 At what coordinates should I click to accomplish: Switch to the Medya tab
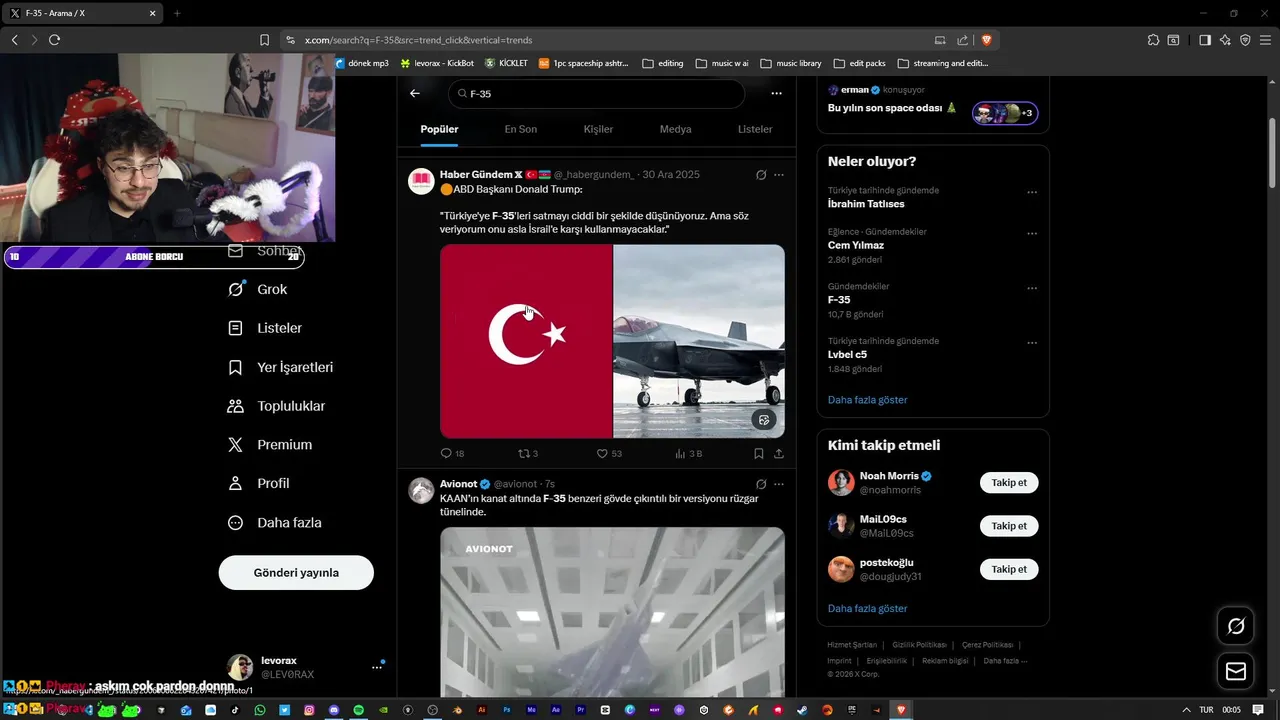point(676,129)
